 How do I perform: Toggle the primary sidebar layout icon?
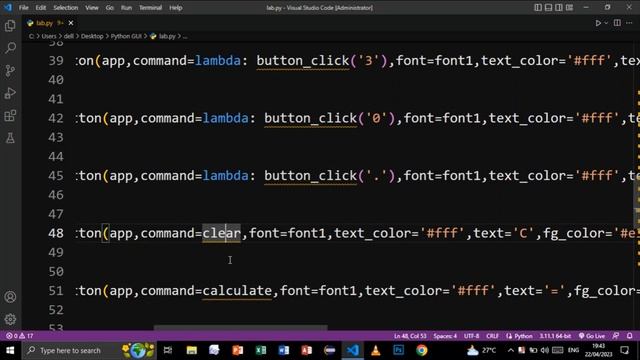(538, 7)
